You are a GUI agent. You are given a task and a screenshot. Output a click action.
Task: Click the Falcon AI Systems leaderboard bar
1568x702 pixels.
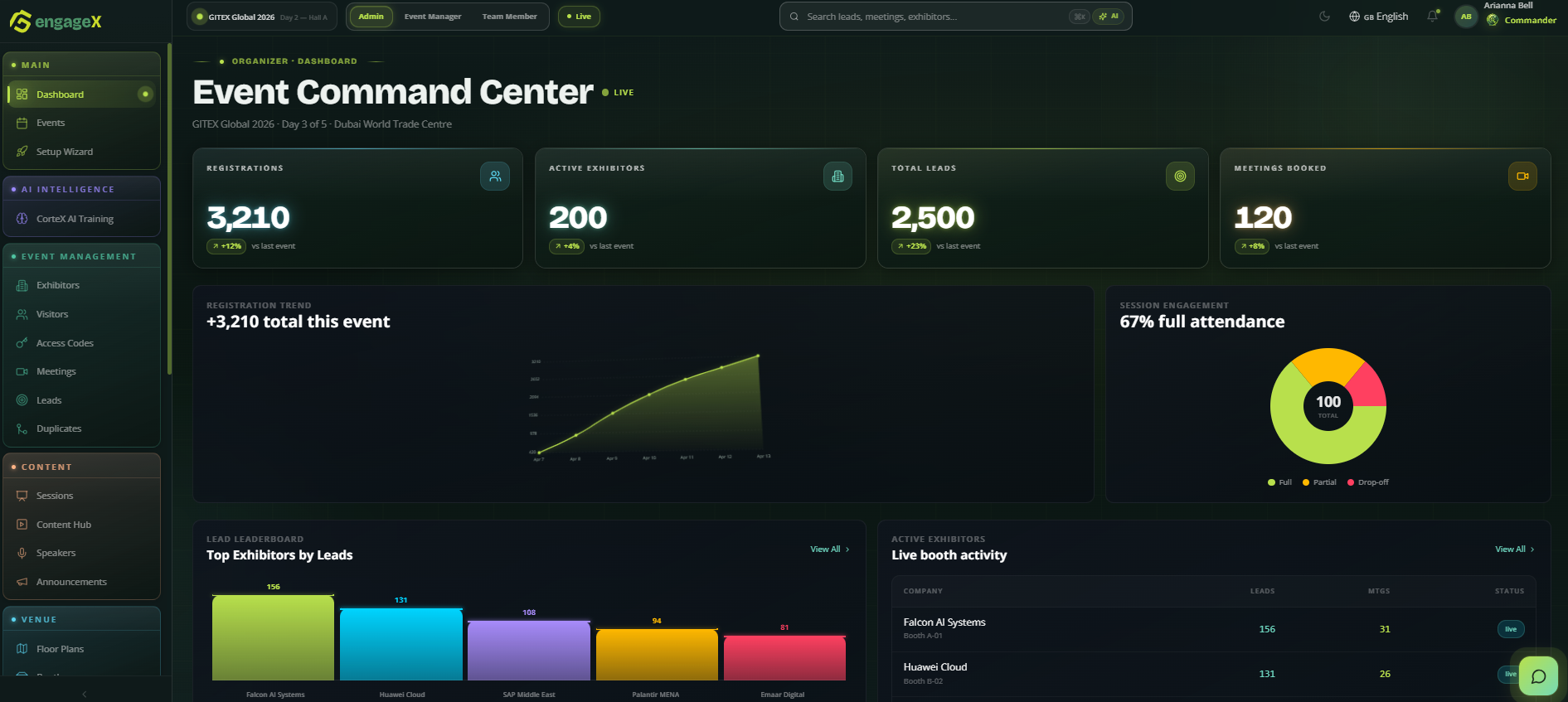pos(273,637)
